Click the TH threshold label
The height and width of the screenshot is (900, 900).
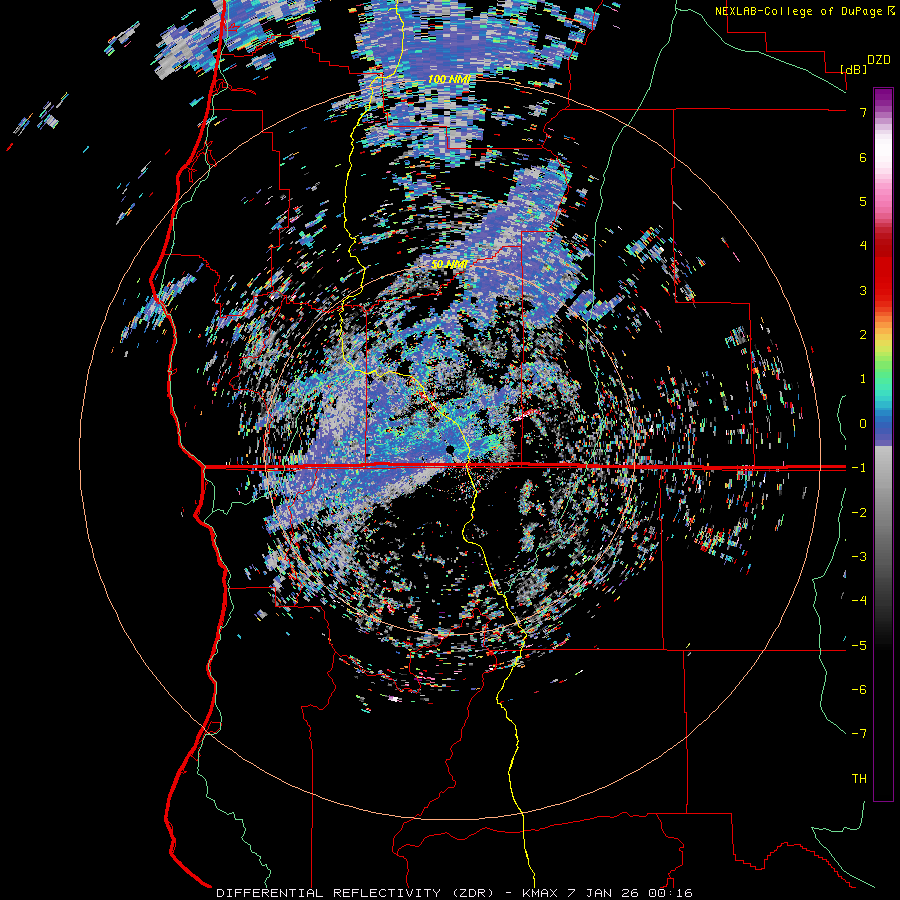click(x=859, y=779)
